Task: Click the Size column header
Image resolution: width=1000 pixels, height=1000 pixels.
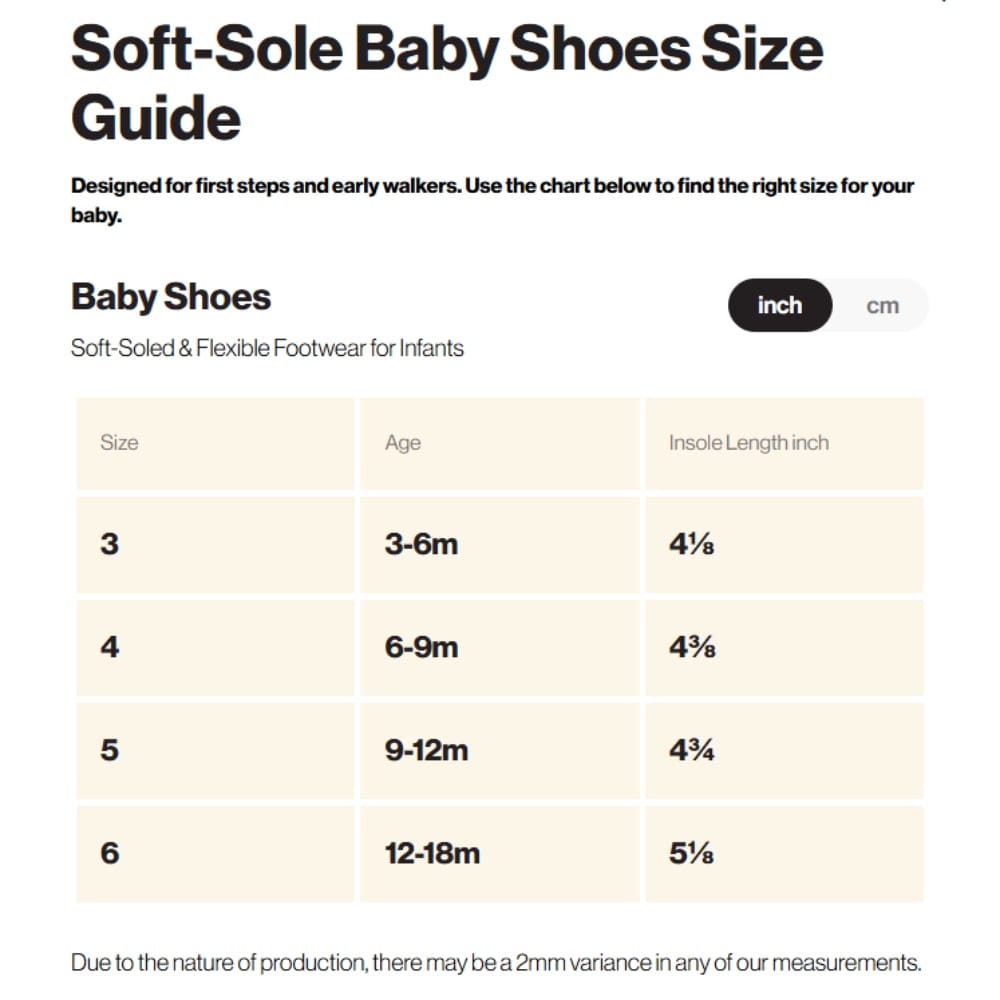Action: (215, 443)
